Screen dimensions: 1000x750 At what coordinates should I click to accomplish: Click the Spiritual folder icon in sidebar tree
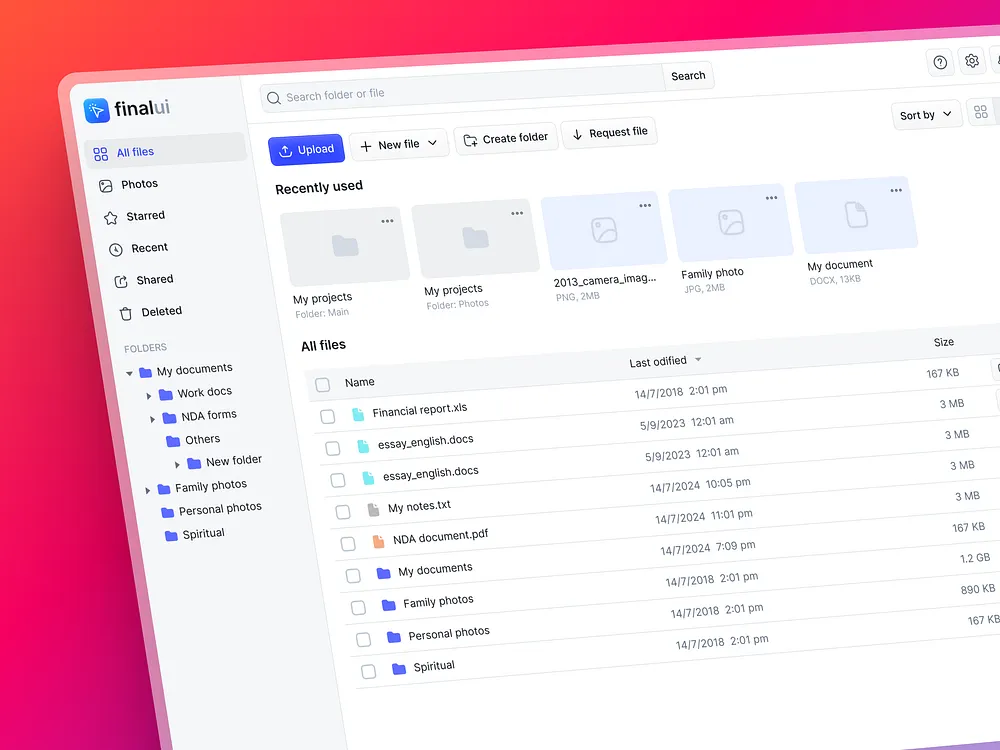[x=171, y=536]
